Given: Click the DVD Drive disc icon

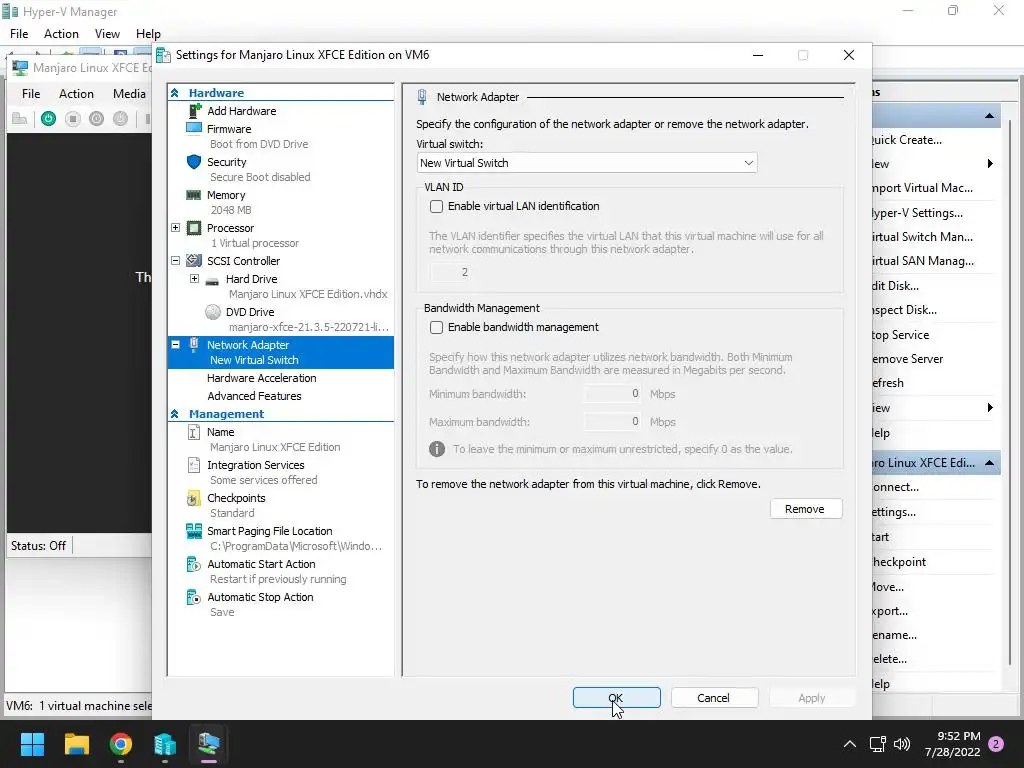Looking at the screenshot, I should tap(213, 312).
